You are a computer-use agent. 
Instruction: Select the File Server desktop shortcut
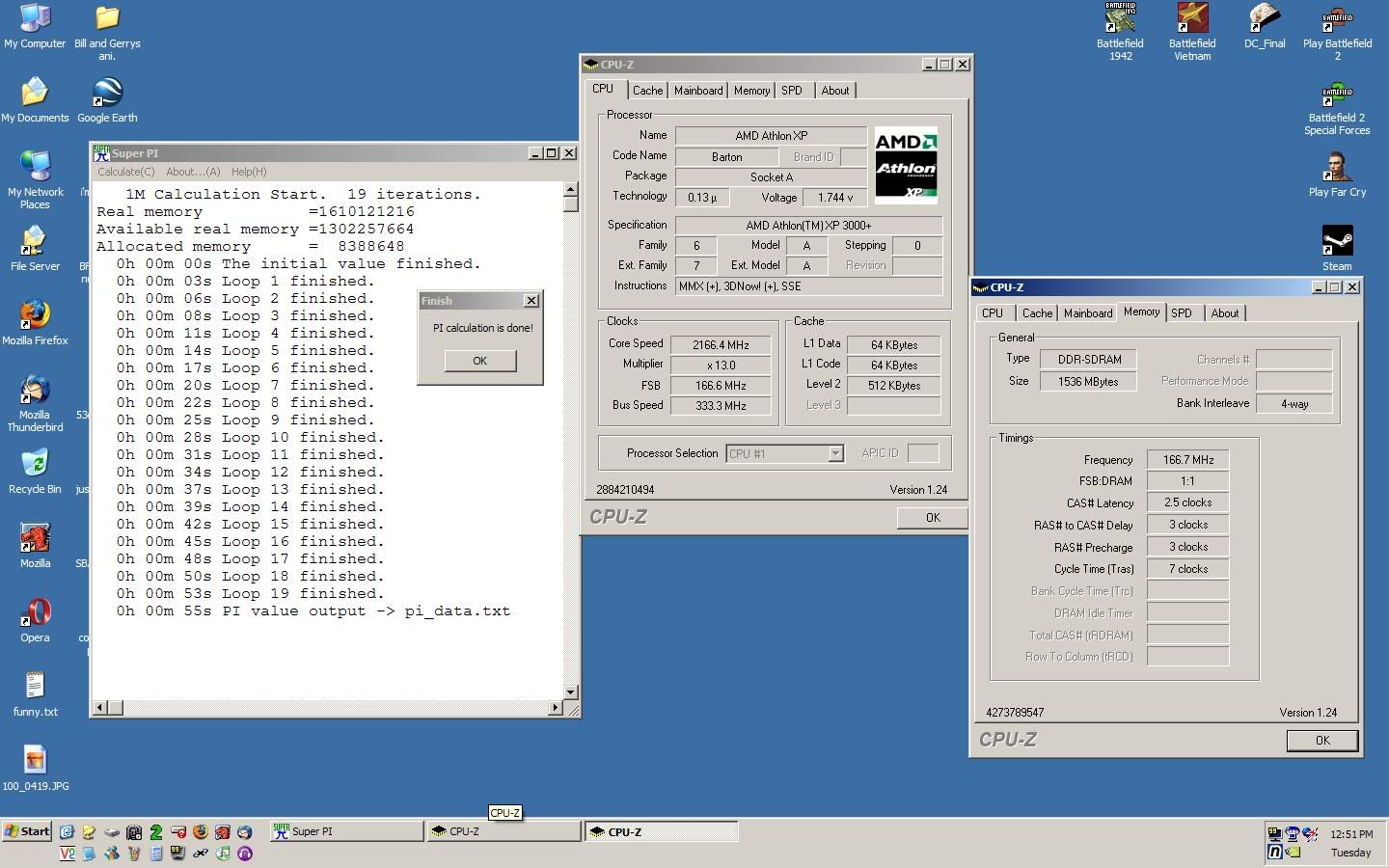coord(35,249)
